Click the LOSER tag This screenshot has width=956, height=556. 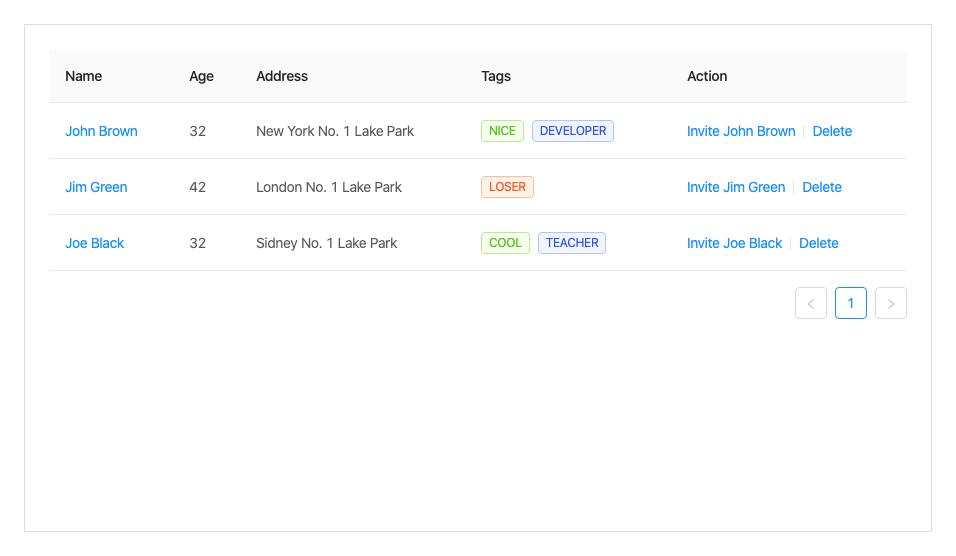click(507, 187)
